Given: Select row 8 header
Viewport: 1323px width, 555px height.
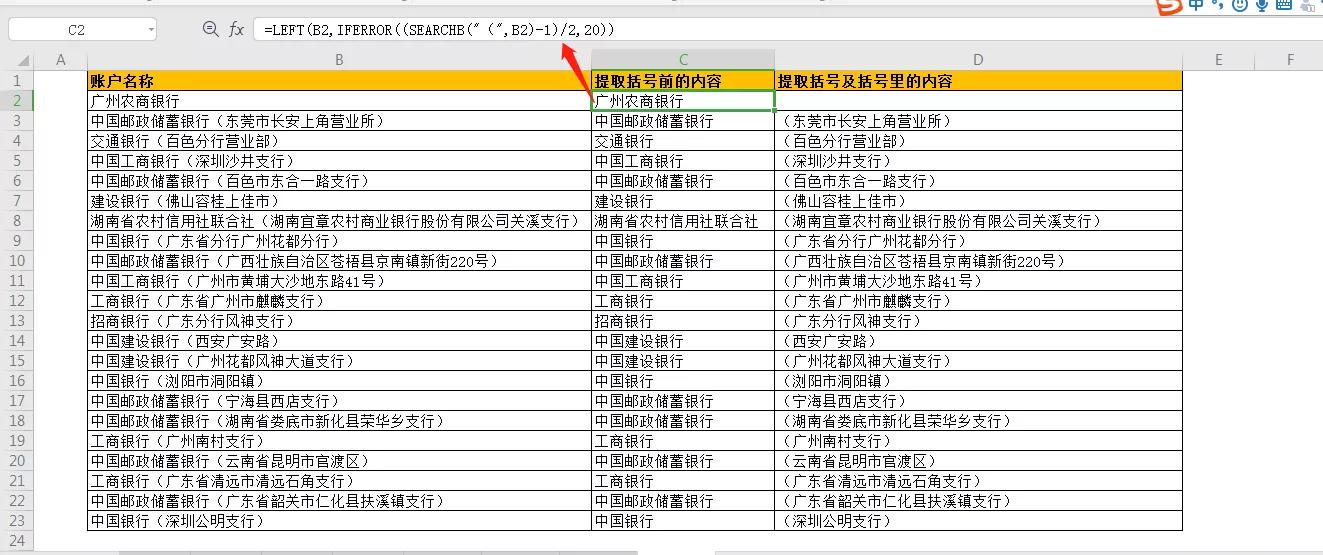Looking at the screenshot, I should [x=17, y=221].
